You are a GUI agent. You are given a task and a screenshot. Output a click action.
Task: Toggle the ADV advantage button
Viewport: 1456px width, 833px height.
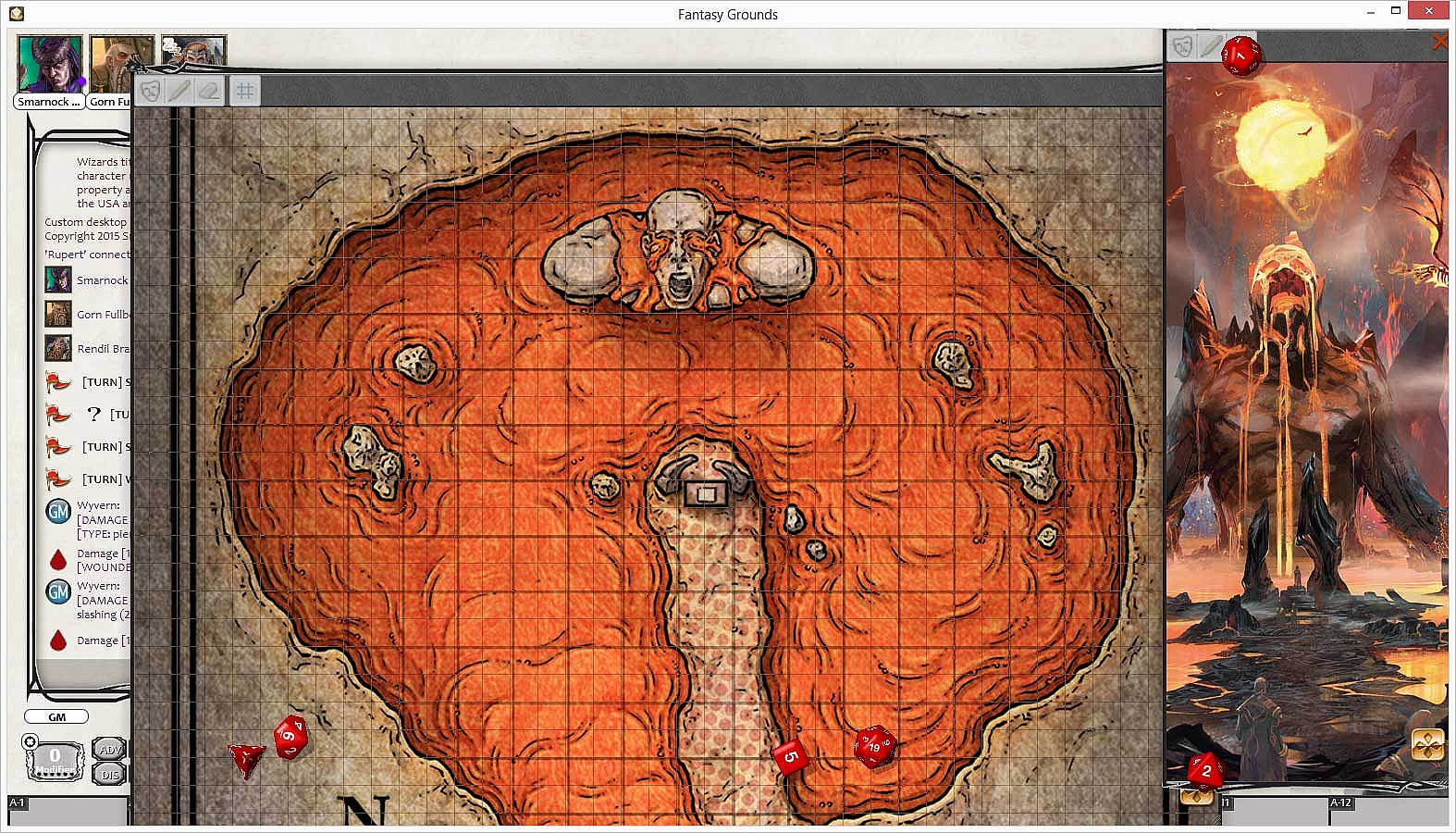pos(110,750)
